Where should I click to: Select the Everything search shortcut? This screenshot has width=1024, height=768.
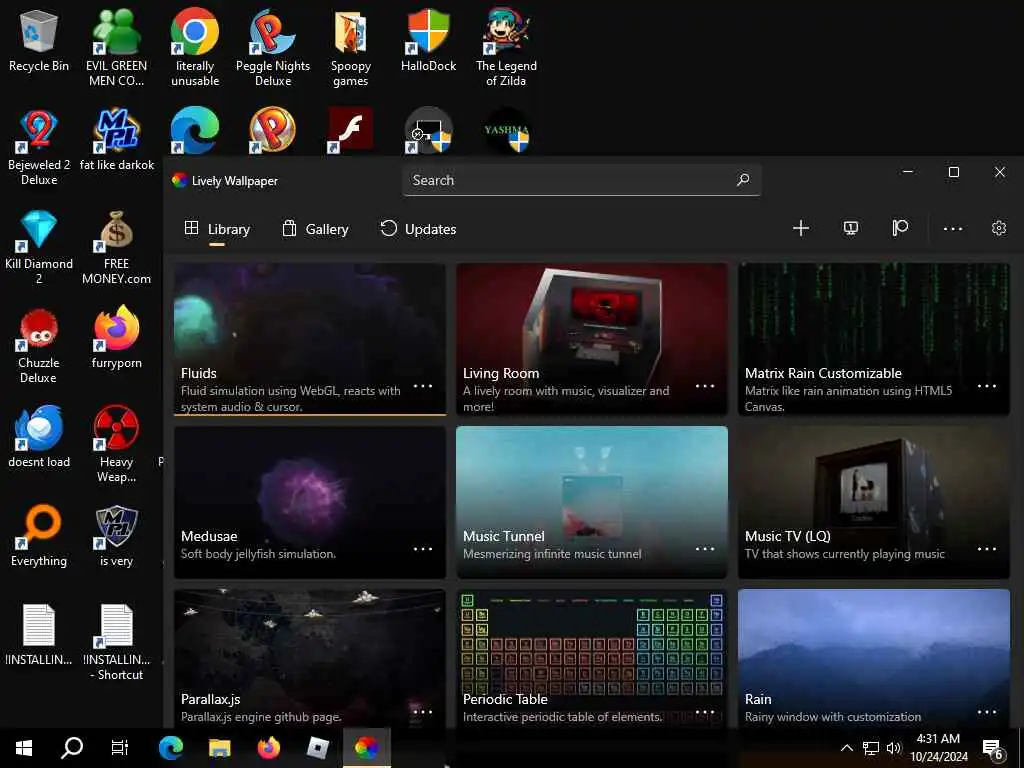tap(39, 536)
